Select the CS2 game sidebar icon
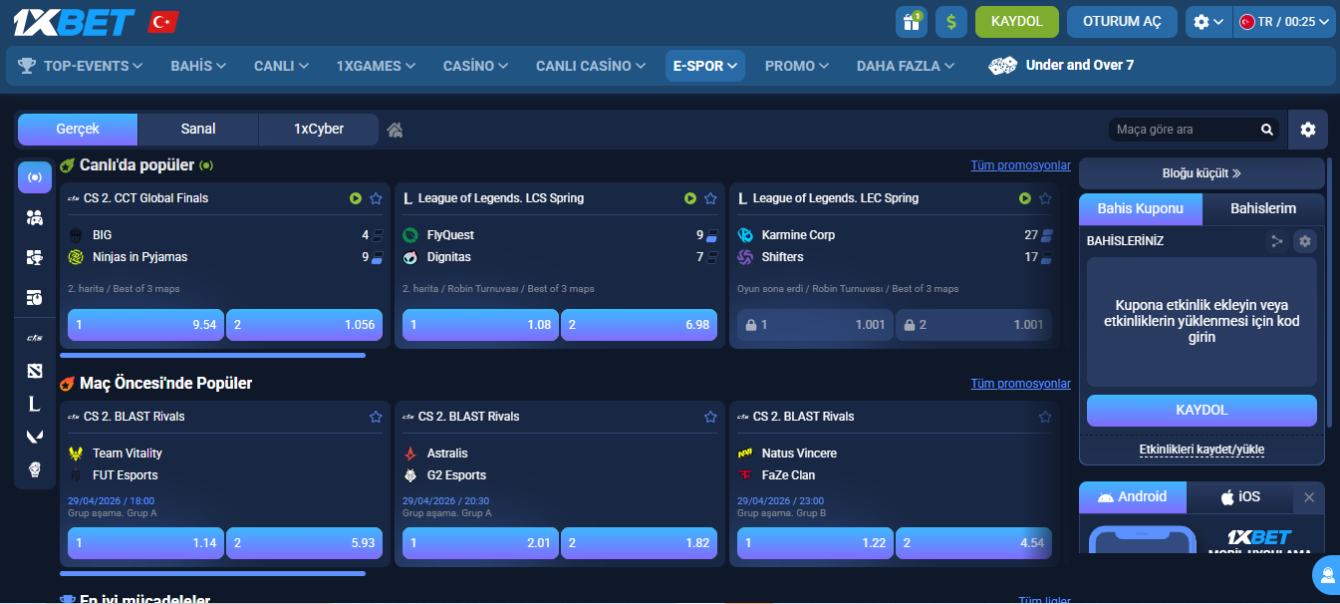Image resolution: width=1340 pixels, height=604 pixels. [35, 338]
